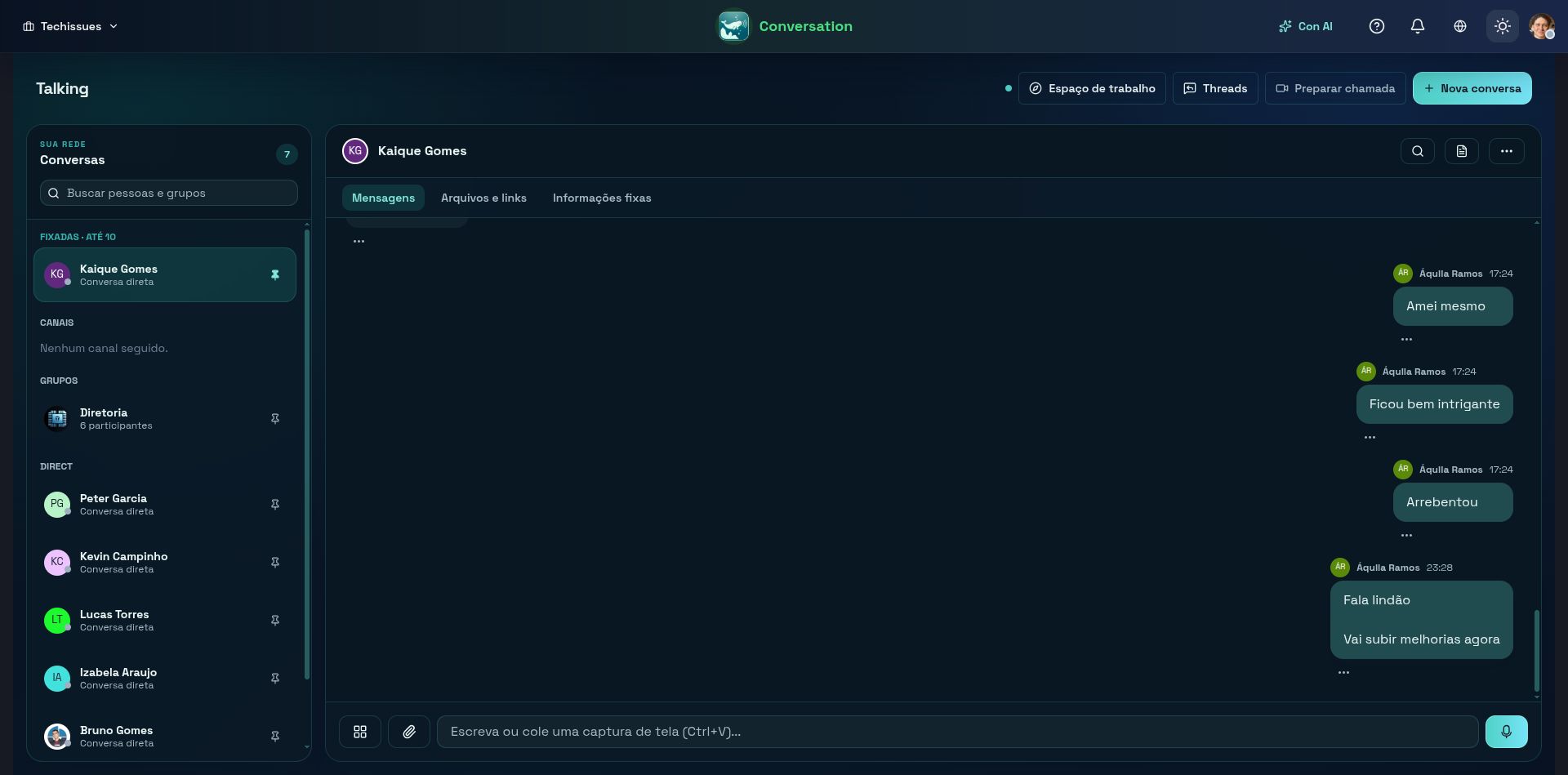This screenshot has height=775, width=1568.
Task: Open the apps grid icon in composer
Action: [x=360, y=732]
